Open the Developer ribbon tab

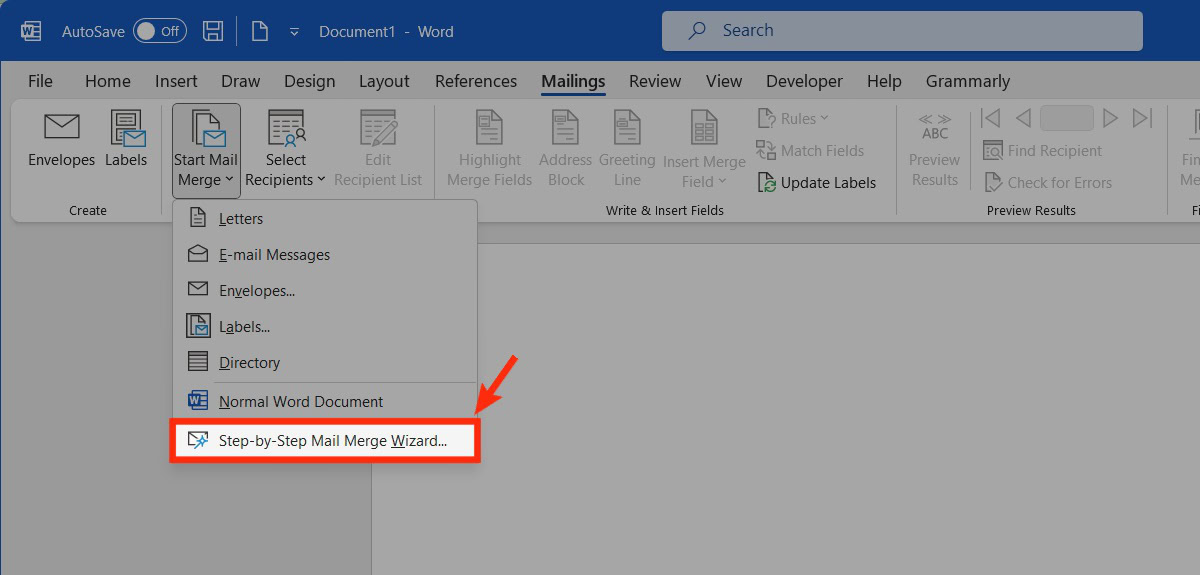click(804, 81)
